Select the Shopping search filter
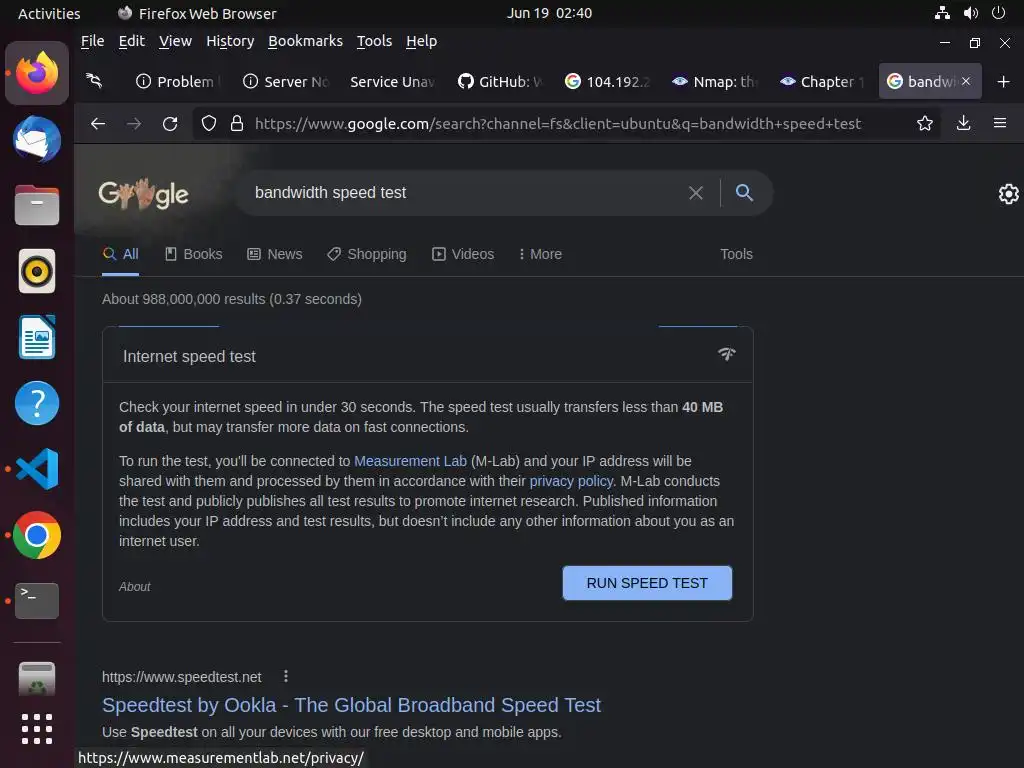Screen dimensions: 1024x768 [366, 254]
